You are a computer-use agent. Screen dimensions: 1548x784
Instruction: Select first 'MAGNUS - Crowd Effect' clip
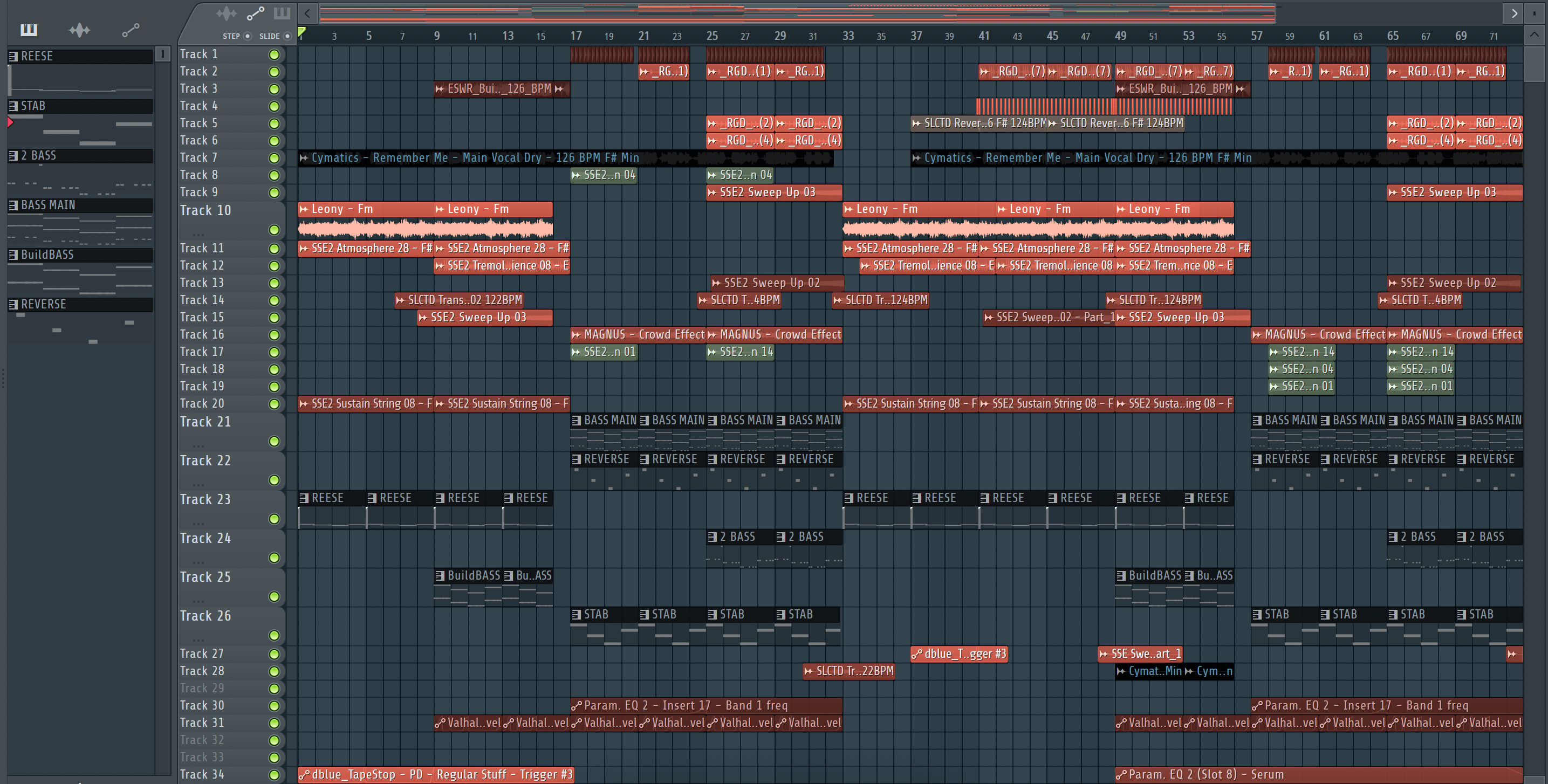pos(638,335)
